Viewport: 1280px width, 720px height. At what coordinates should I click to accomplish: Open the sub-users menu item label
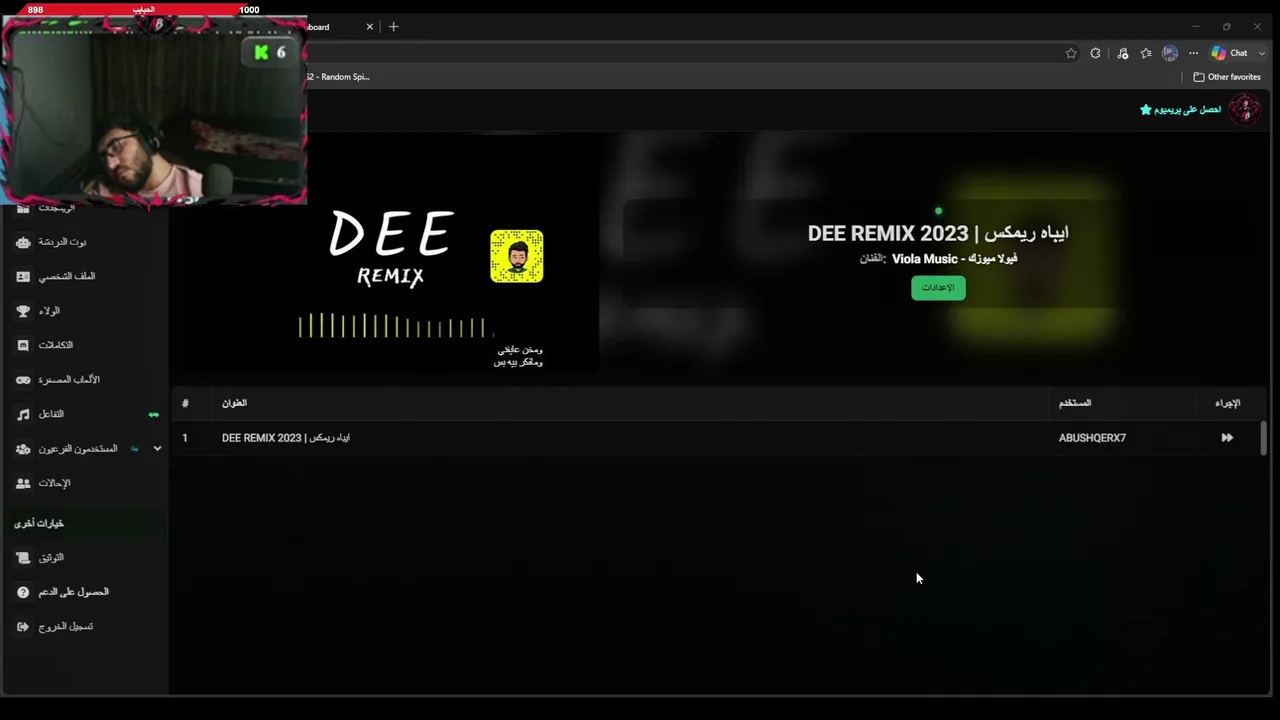(x=78, y=449)
